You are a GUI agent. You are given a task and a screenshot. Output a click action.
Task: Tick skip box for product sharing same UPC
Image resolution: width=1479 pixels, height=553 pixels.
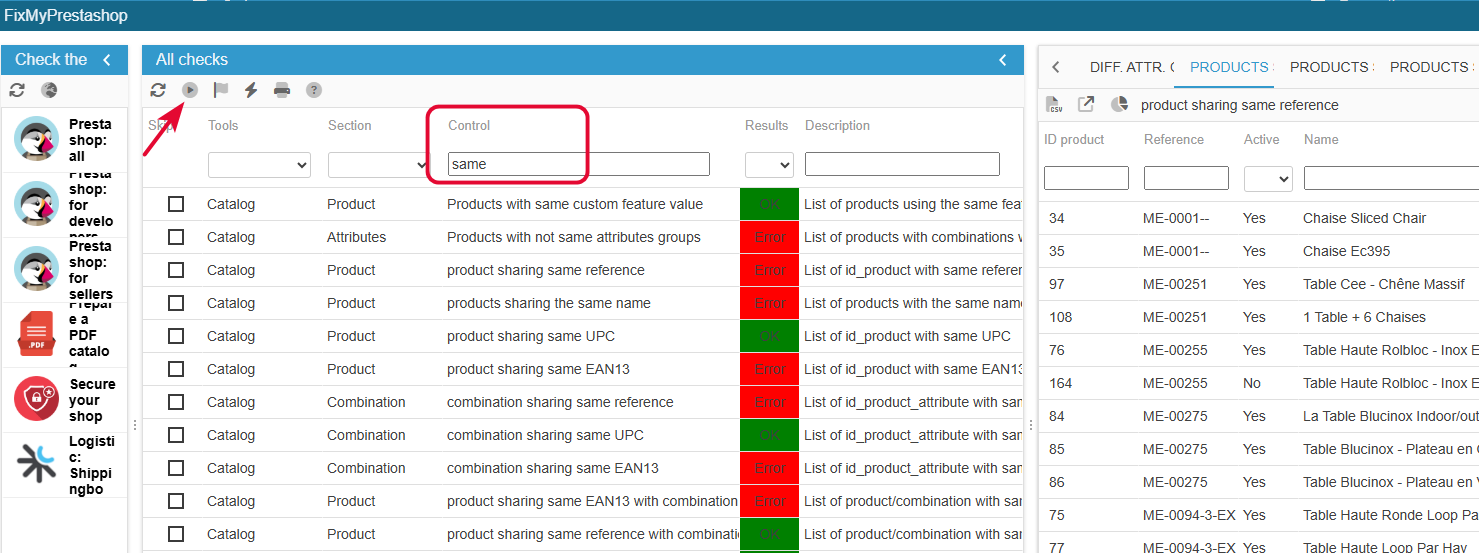tap(176, 336)
